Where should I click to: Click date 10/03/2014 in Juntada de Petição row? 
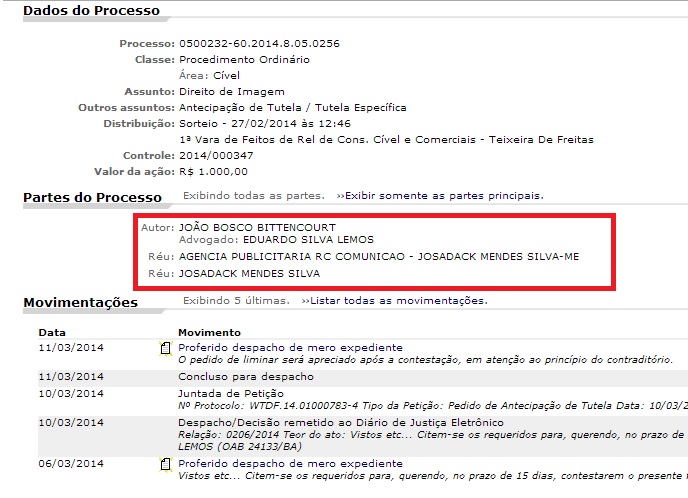[71, 394]
